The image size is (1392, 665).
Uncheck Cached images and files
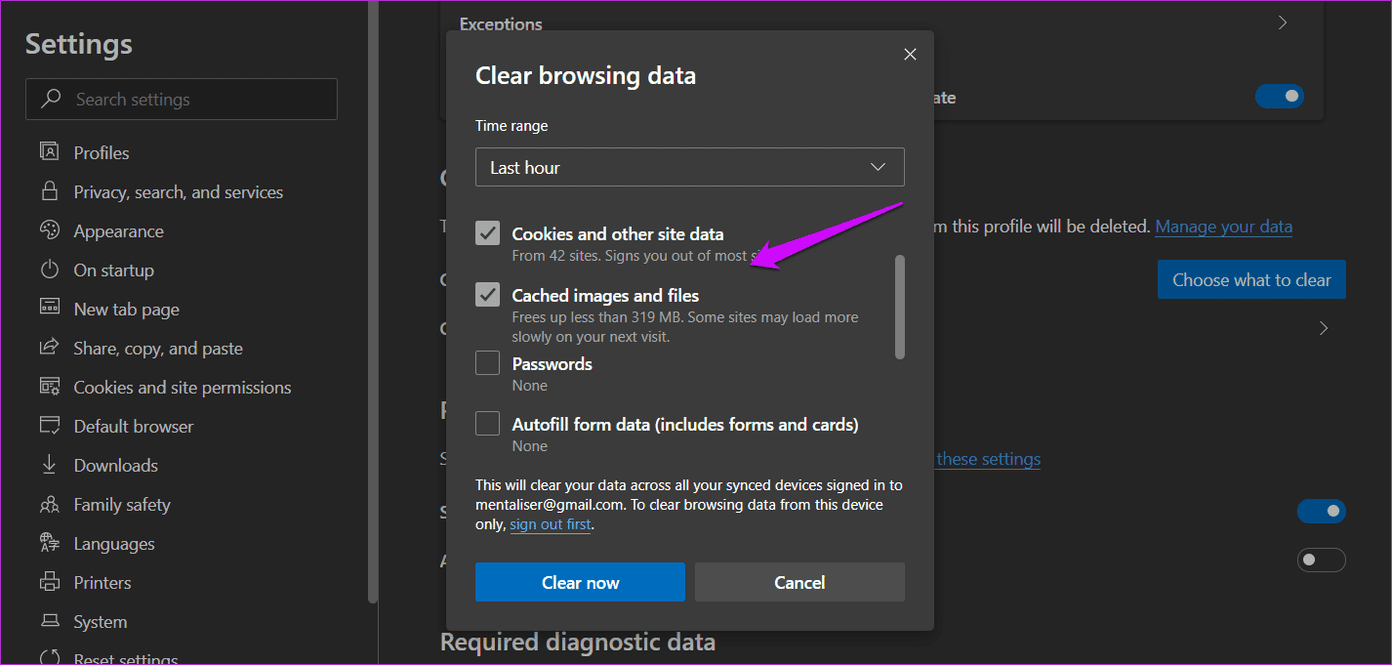(487, 295)
